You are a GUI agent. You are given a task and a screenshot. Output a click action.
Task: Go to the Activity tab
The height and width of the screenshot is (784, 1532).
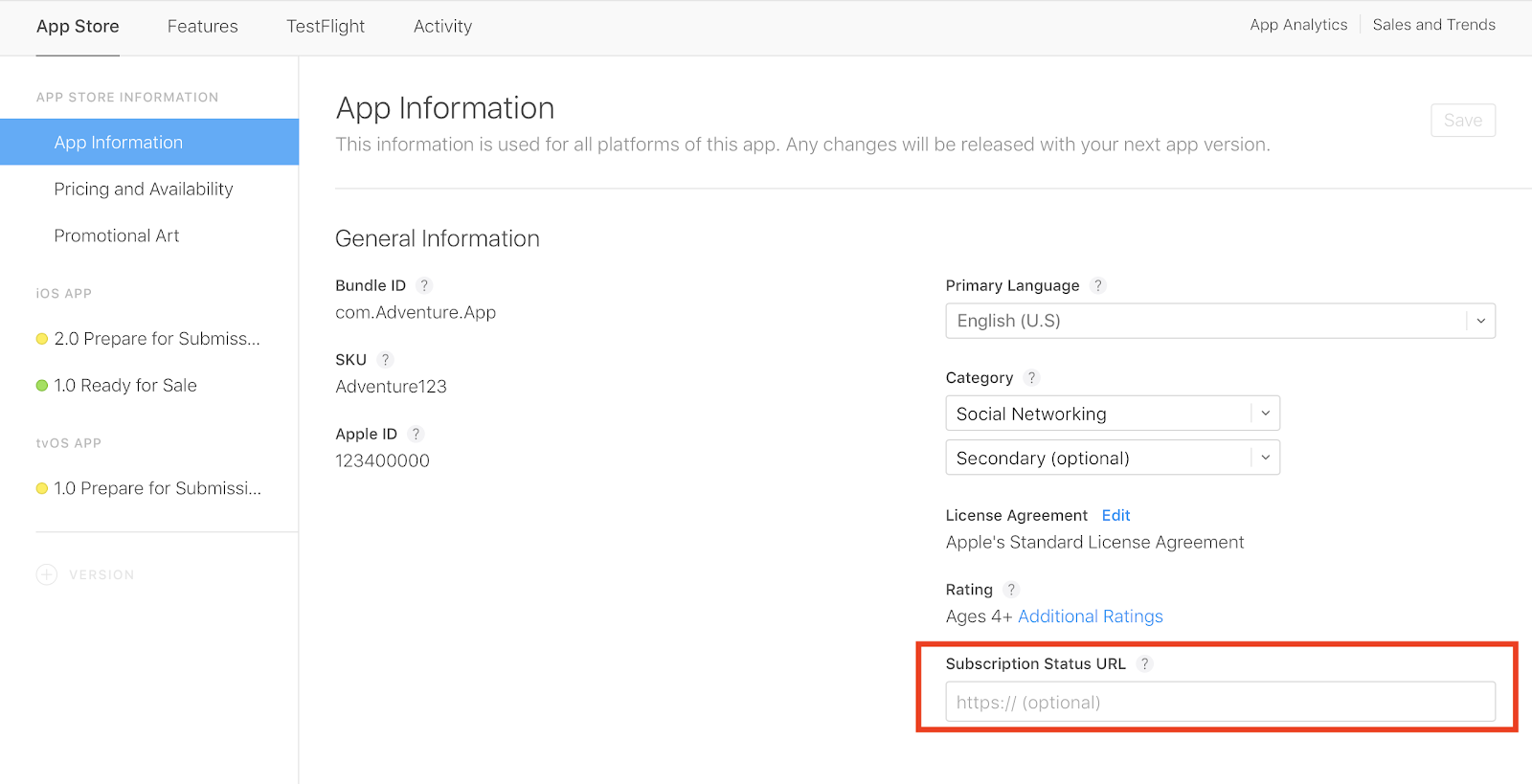point(442,27)
